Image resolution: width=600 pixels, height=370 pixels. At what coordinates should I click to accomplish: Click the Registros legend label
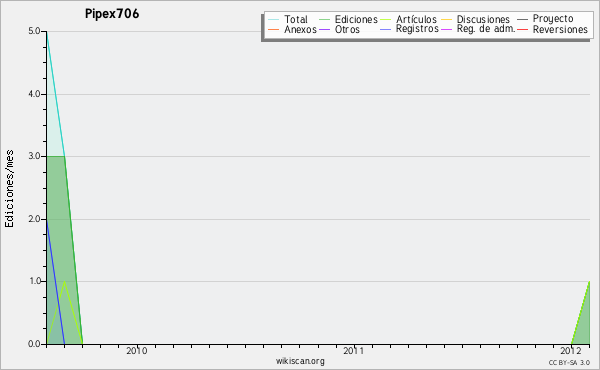(x=417, y=29)
